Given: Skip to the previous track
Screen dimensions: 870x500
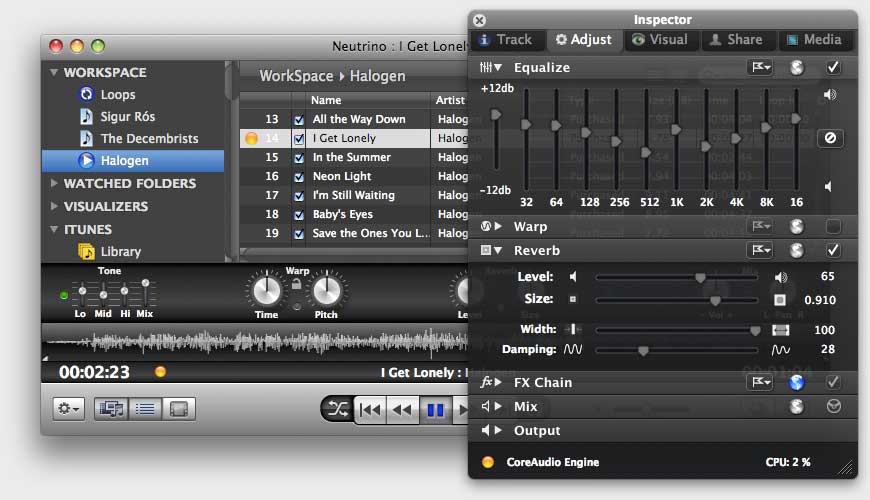Looking at the screenshot, I should click(370, 410).
